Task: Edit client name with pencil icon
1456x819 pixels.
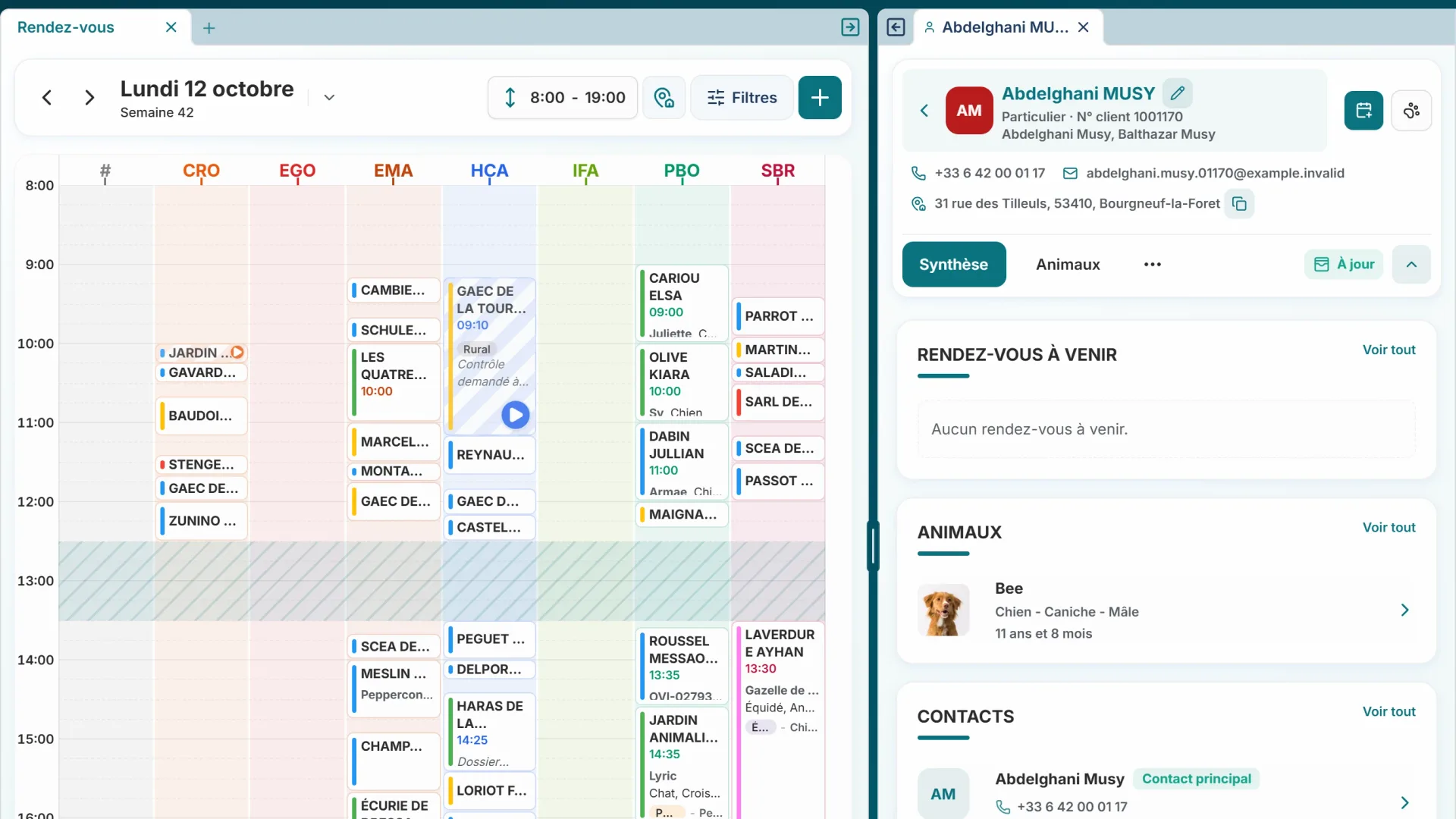Action: [x=1177, y=93]
